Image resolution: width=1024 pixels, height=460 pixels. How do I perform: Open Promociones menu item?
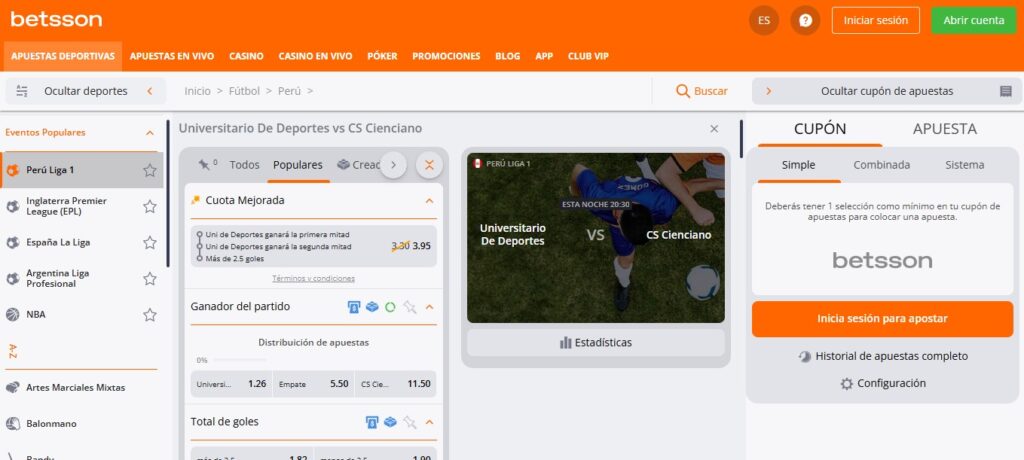click(446, 56)
